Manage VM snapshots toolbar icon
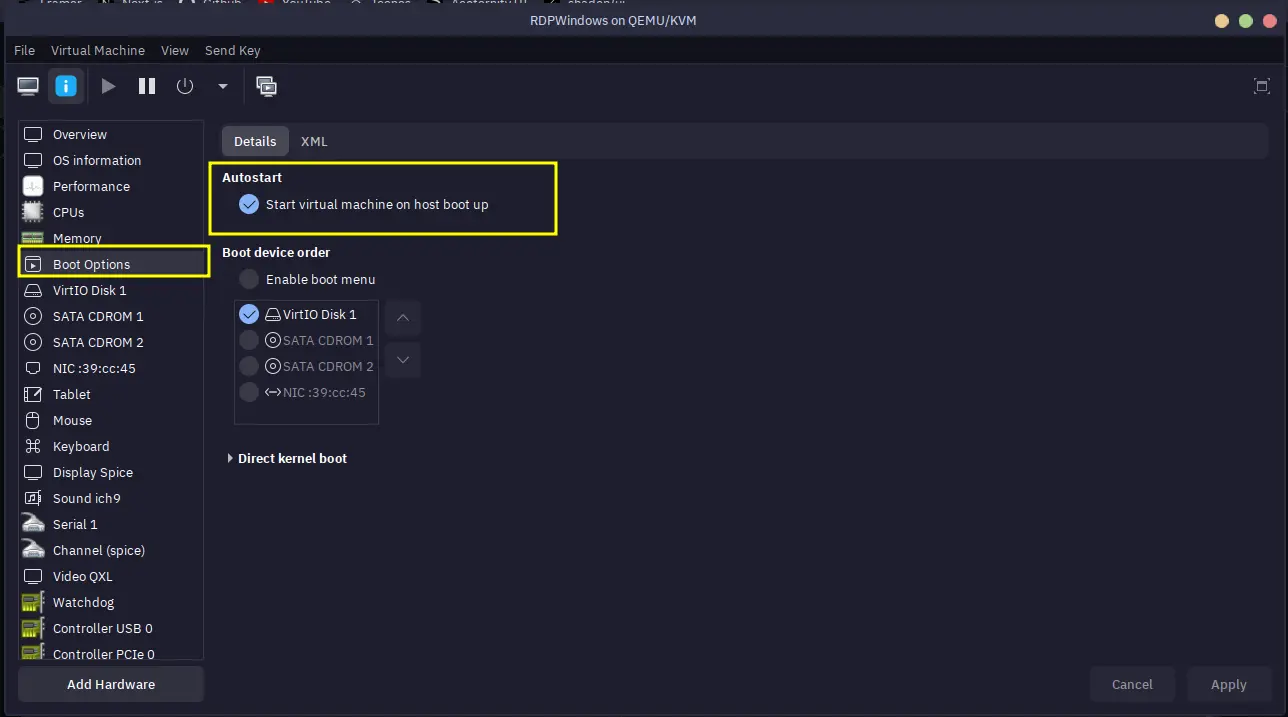 267,86
